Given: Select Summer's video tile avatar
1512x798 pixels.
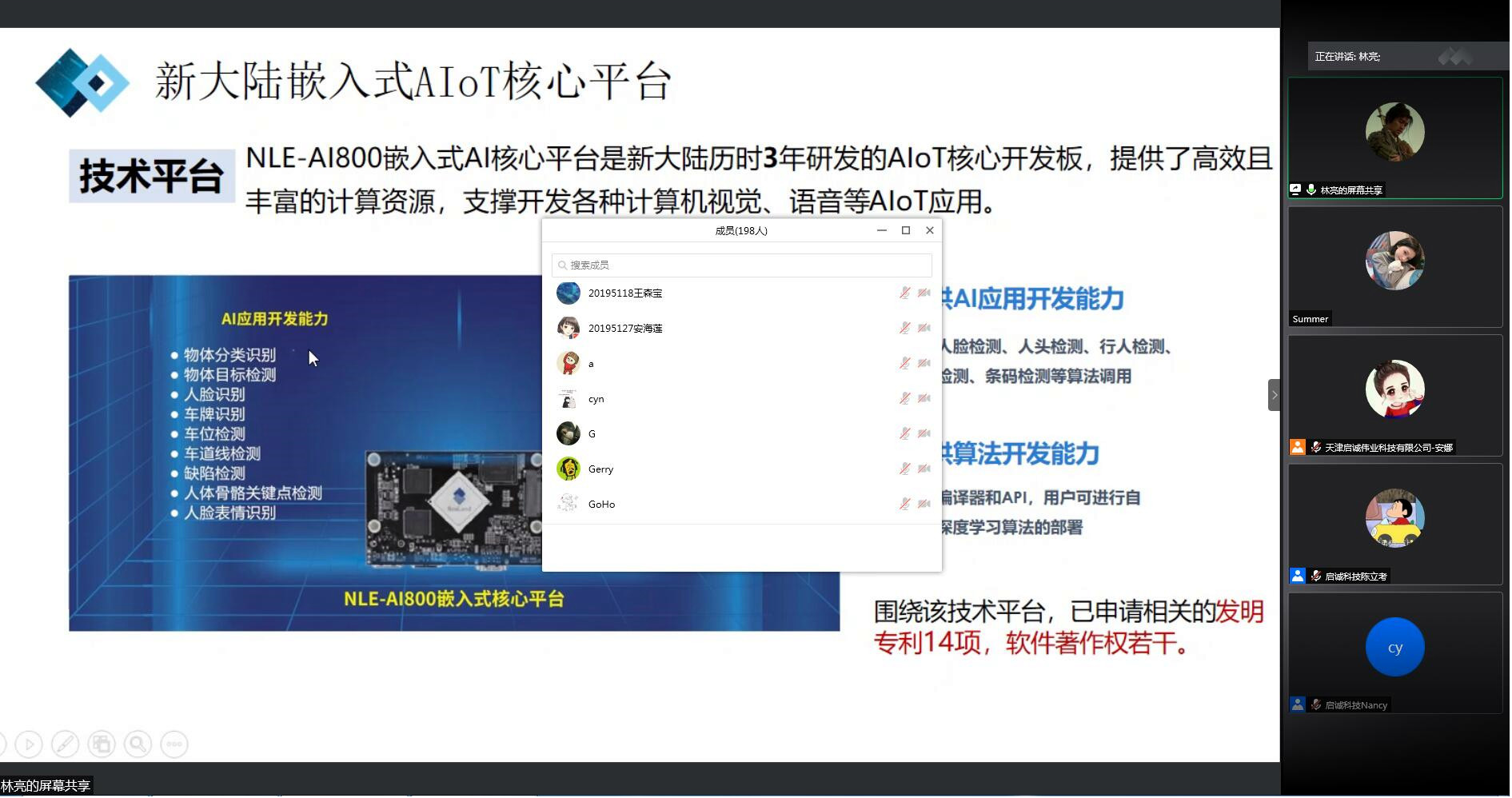Looking at the screenshot, I should point(1395,261).
